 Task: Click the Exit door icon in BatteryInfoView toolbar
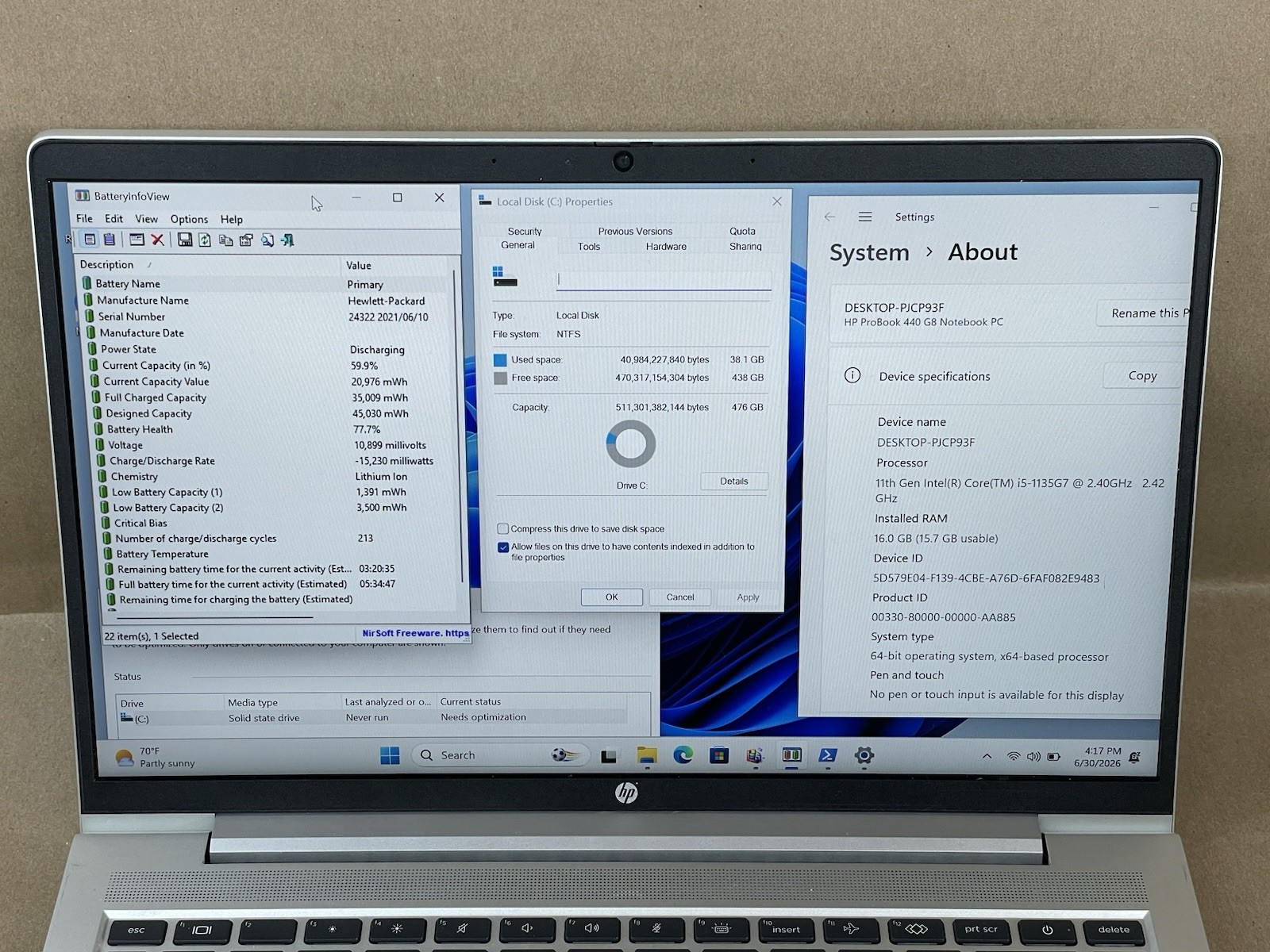click(x=287, y=240)
